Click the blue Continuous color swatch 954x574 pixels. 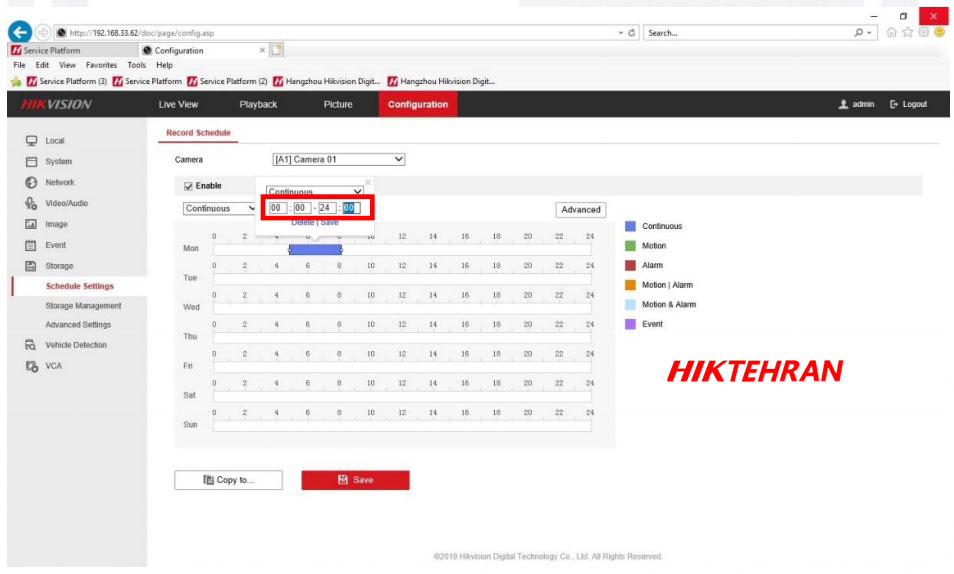[x=630, y=226]
